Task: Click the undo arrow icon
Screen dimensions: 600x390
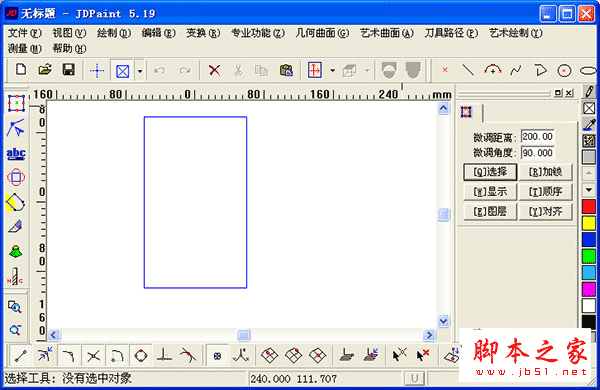Action: (x=159, y=71)
